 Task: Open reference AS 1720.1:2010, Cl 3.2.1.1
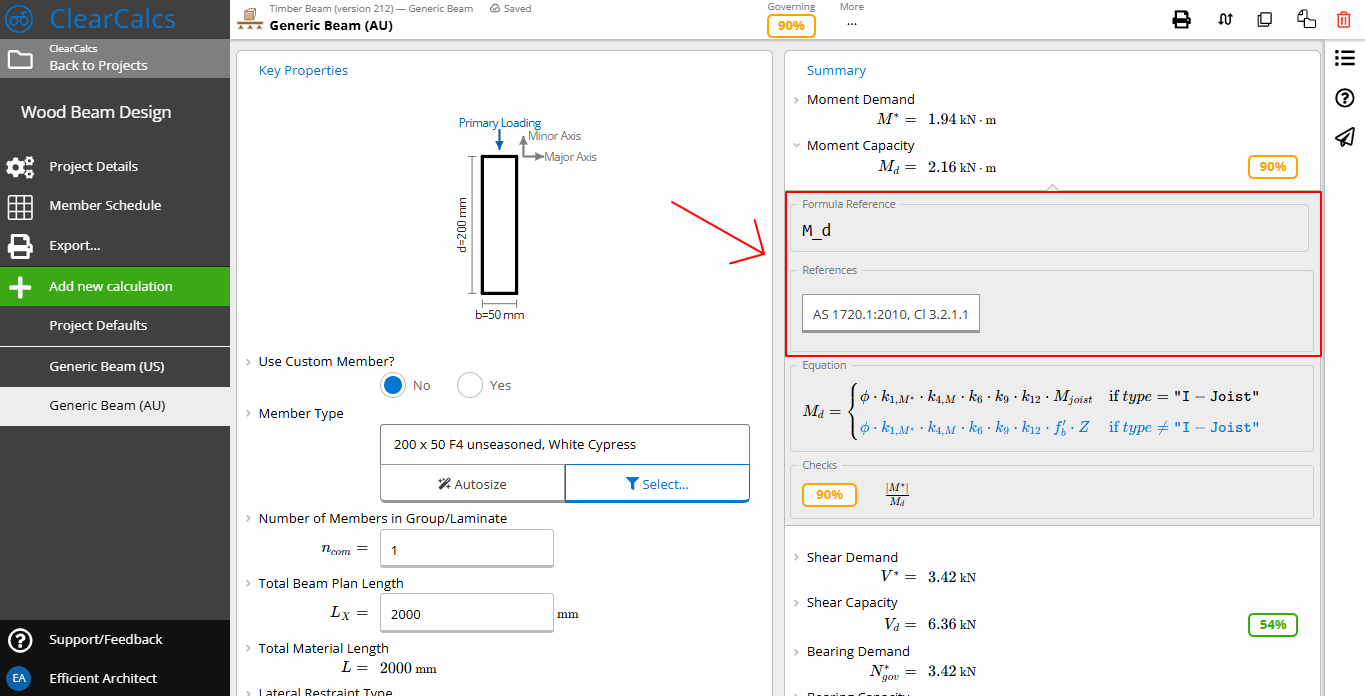tap(891, 314)
